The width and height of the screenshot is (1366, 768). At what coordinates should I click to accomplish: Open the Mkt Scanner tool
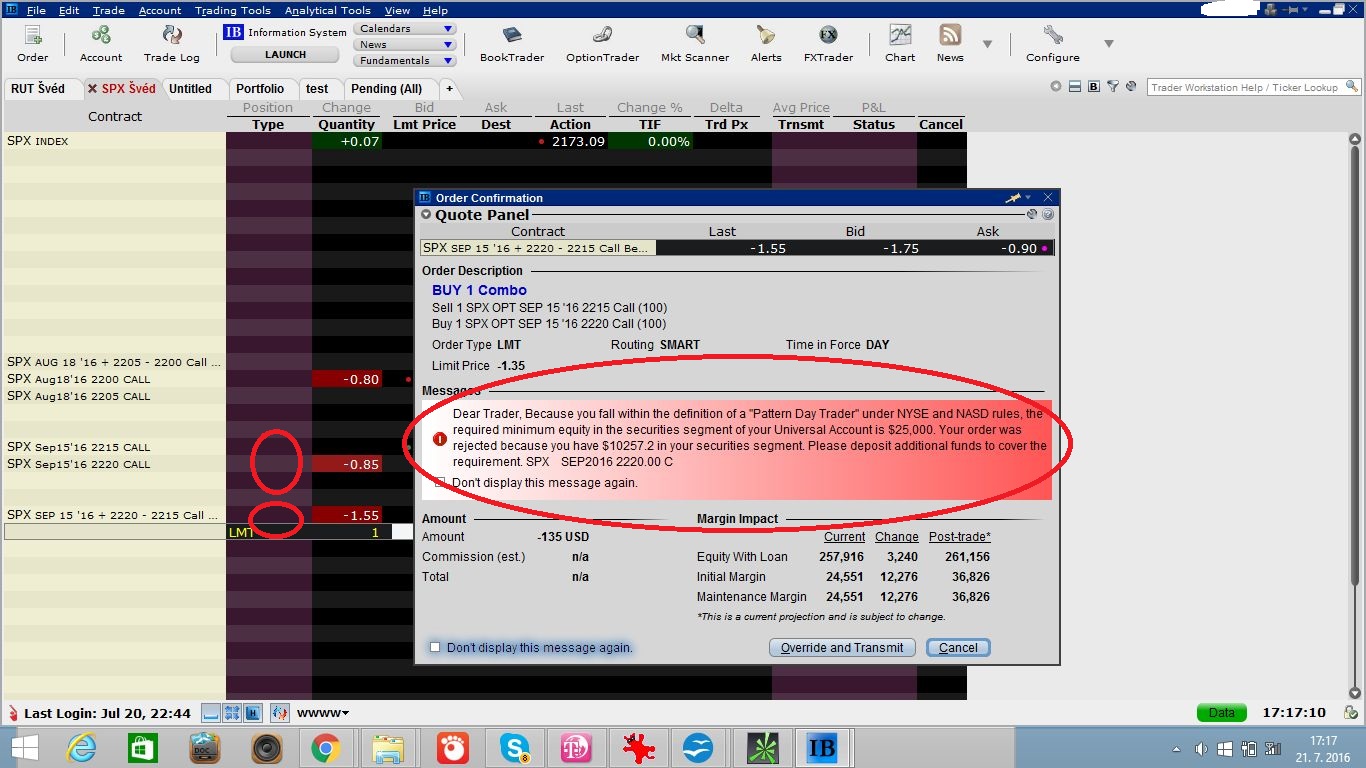click(x=695, y=44)
